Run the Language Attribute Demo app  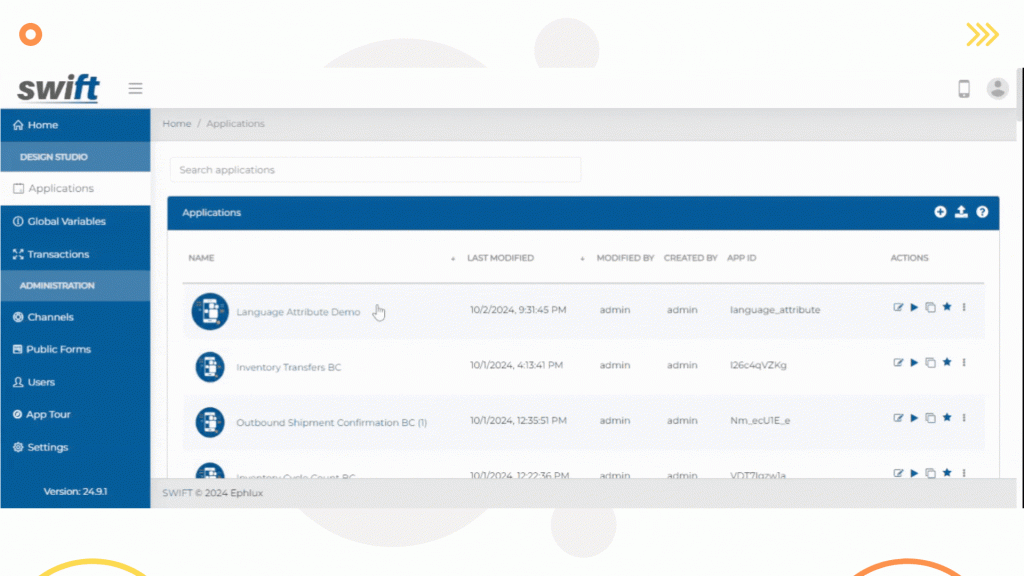914,307
